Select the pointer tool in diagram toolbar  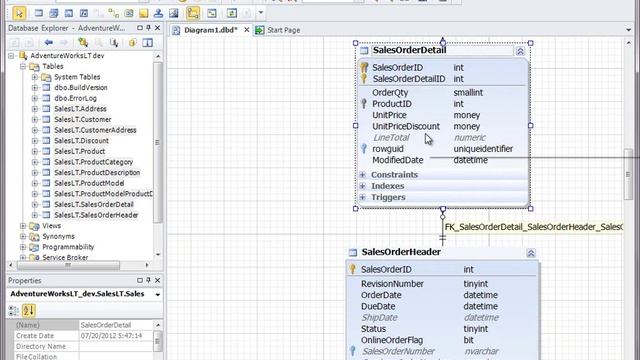pyautogui.click(x=19, y=13)
